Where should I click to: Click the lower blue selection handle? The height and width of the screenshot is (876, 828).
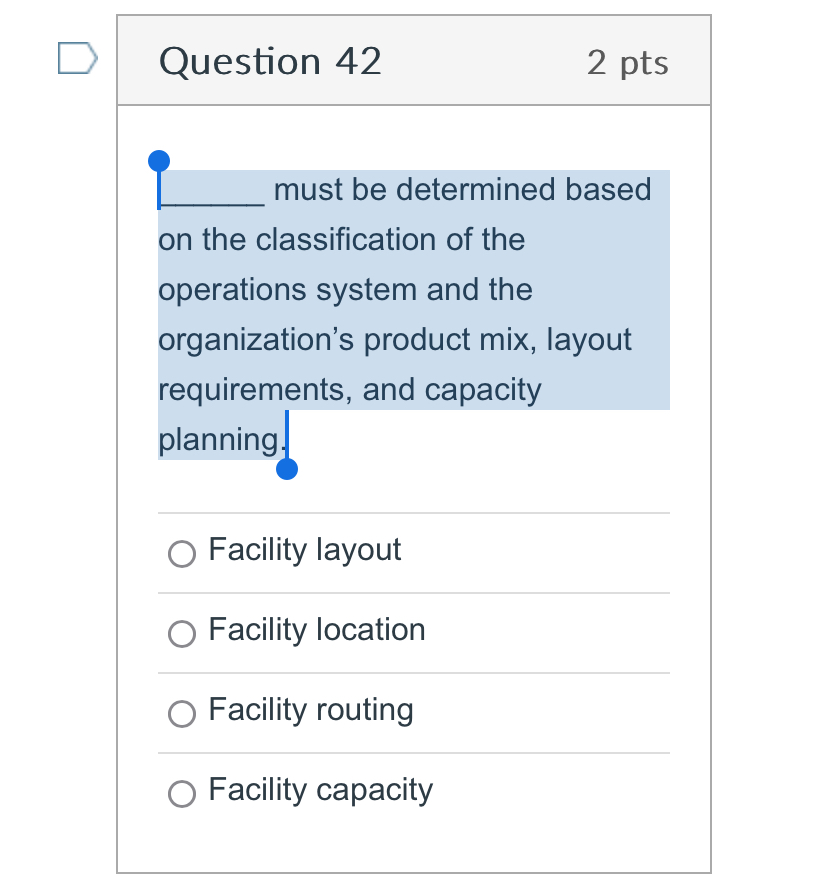[x=287, y=467]
